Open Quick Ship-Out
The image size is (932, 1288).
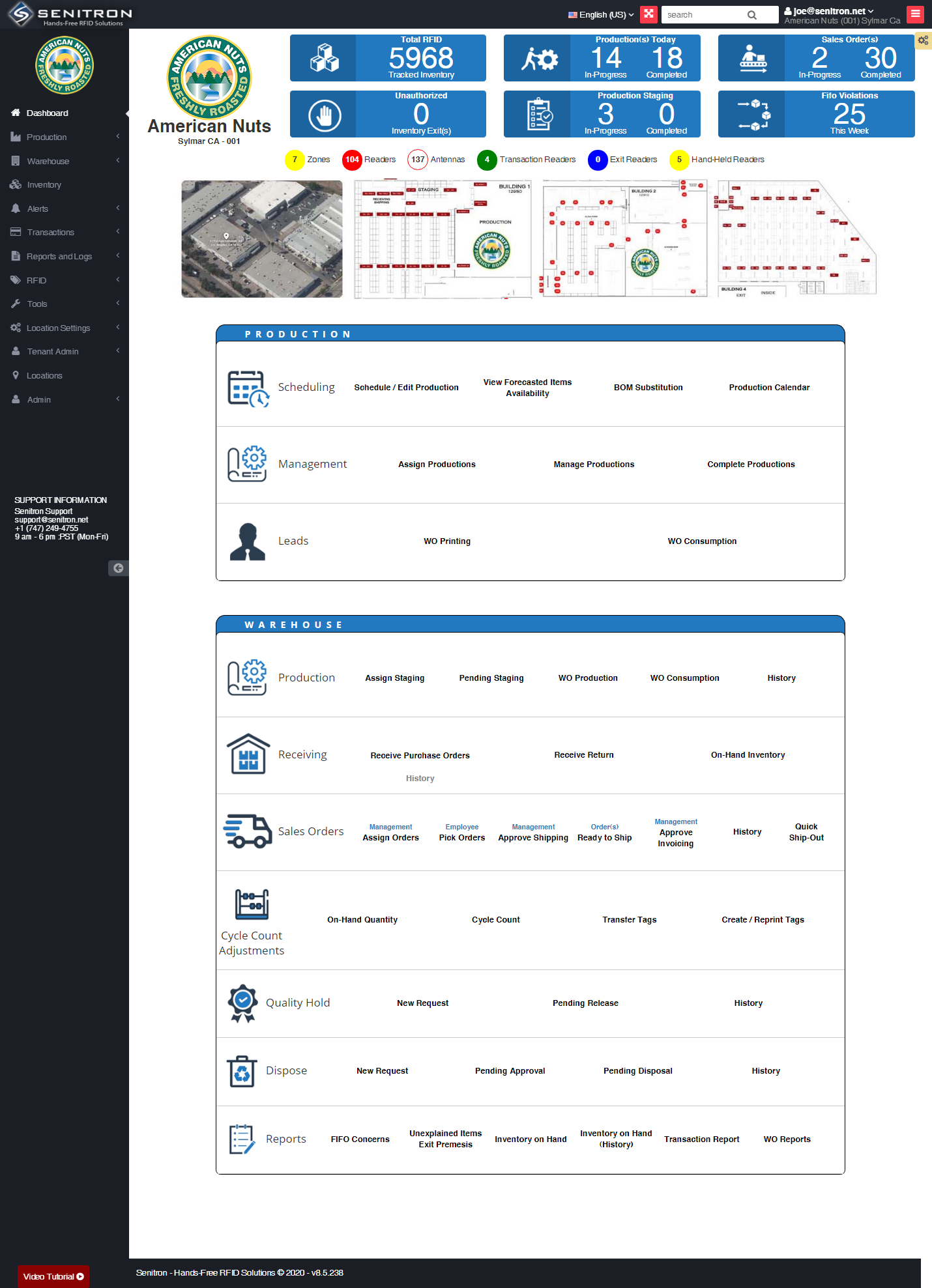click(806, 832)
